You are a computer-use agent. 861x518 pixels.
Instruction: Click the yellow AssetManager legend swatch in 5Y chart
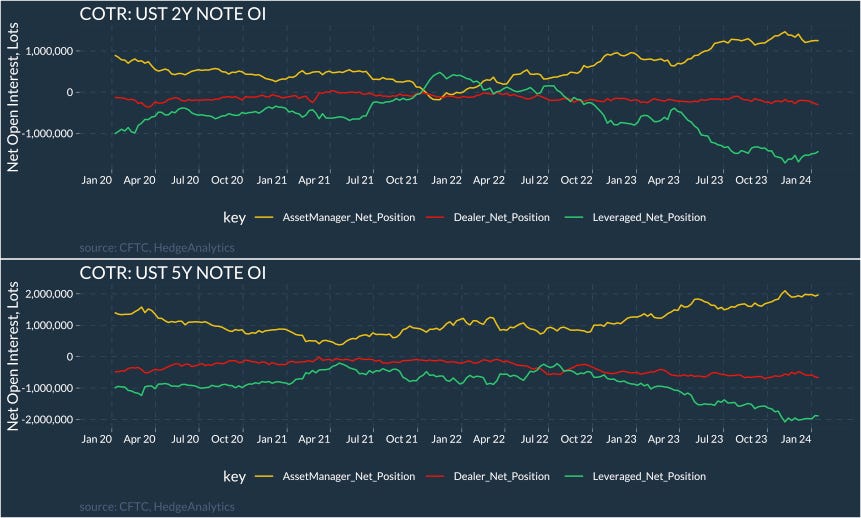pos(265,476)
